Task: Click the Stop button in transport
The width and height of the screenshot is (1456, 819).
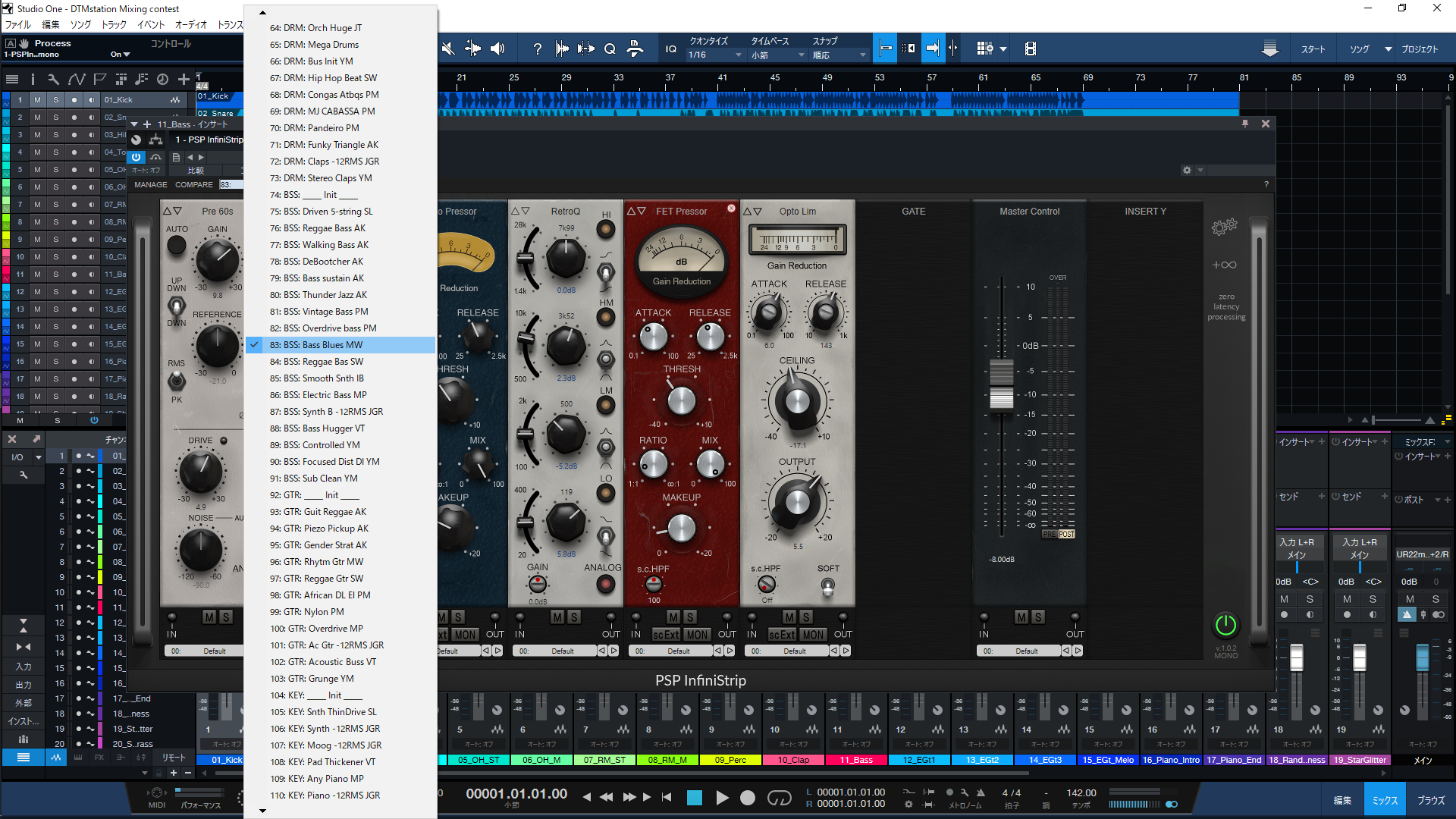Action: pyautogui.click(x=694, y=797)
